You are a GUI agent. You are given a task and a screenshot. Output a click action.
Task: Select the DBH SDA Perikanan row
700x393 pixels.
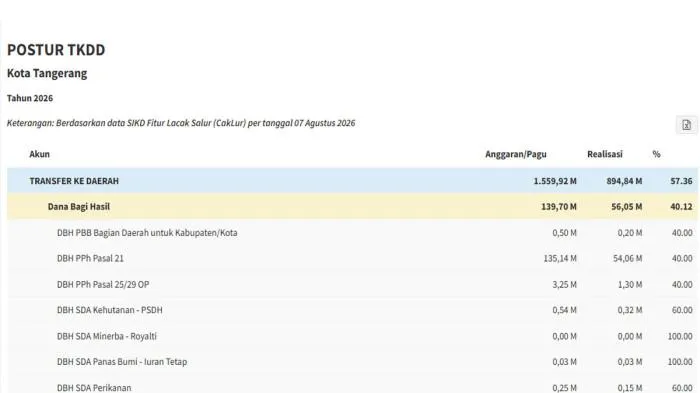(x=352, y=385)
